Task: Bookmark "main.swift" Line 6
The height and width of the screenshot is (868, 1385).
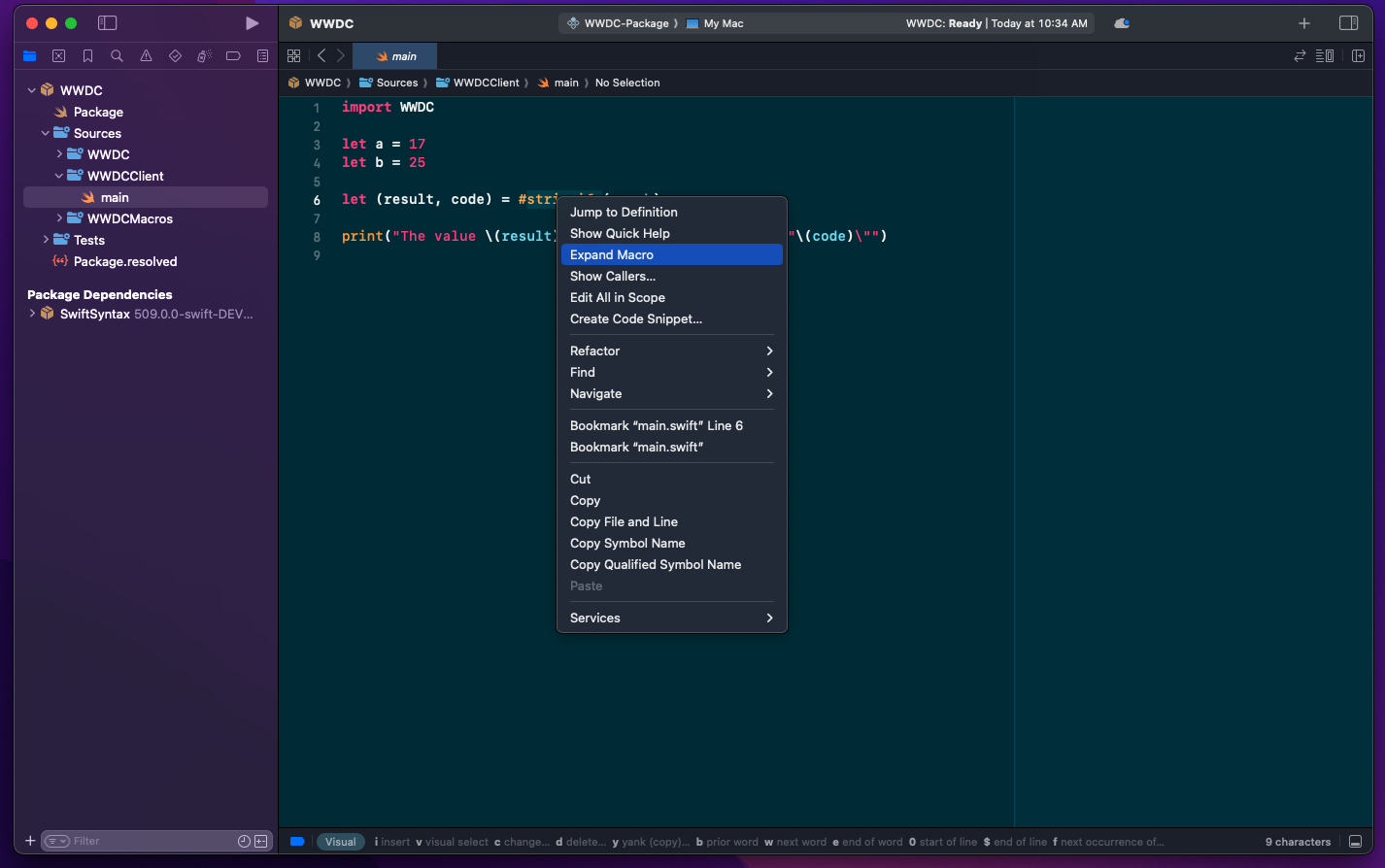Action: click(672, 425)
